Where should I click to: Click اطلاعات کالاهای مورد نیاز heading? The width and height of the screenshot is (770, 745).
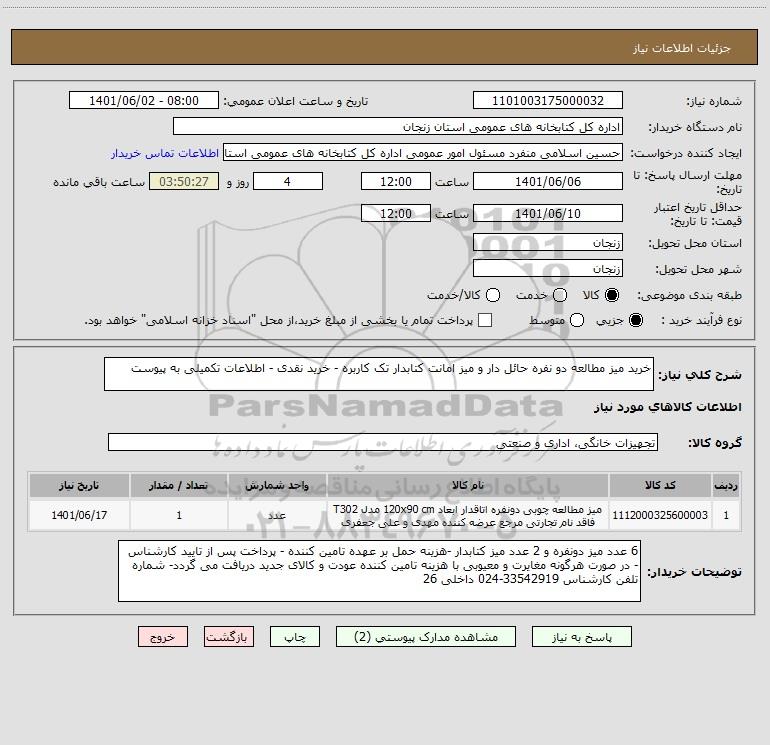coord(667,407)
